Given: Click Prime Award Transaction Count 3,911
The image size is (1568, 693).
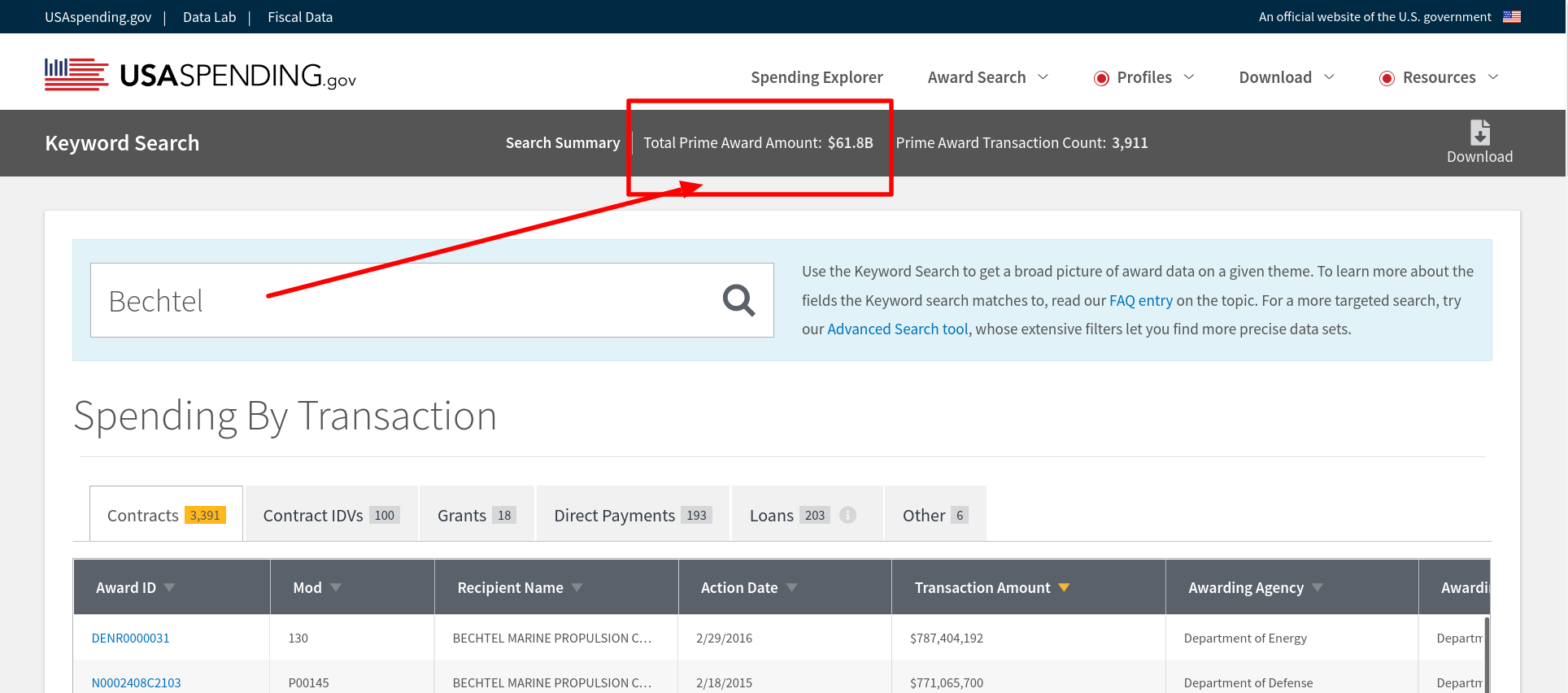Looking at the screenshot, I should 1021,142.
